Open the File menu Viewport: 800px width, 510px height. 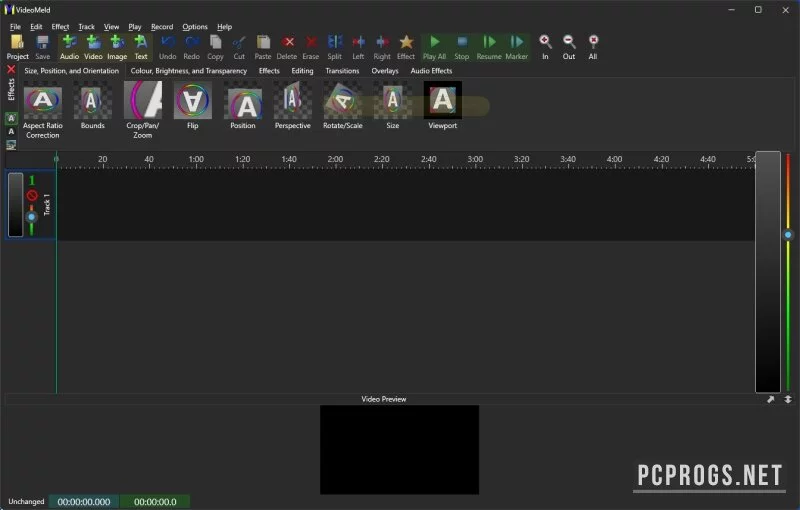pyautogui.click(x=15, y=27)
